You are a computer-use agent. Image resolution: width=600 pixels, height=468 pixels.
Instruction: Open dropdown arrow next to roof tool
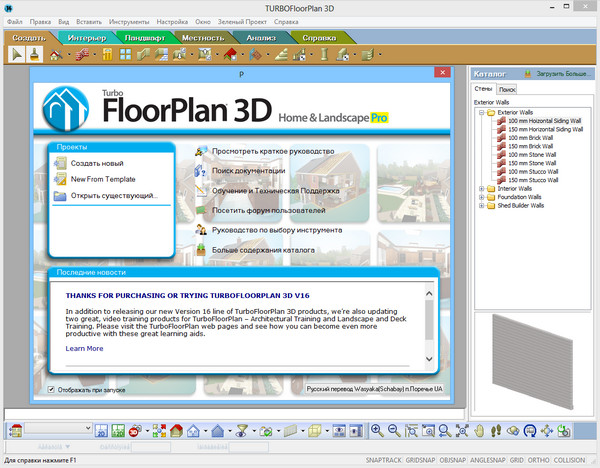243,55
